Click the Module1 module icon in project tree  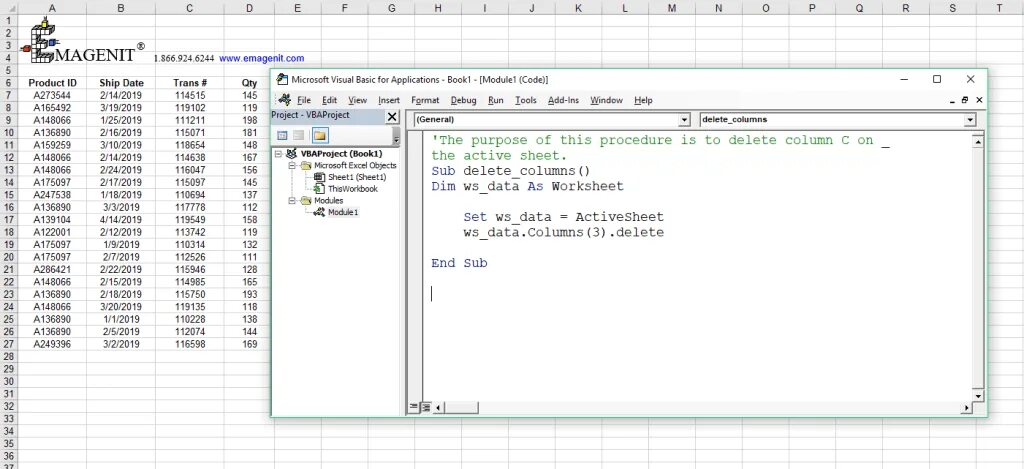coord(319,212)
